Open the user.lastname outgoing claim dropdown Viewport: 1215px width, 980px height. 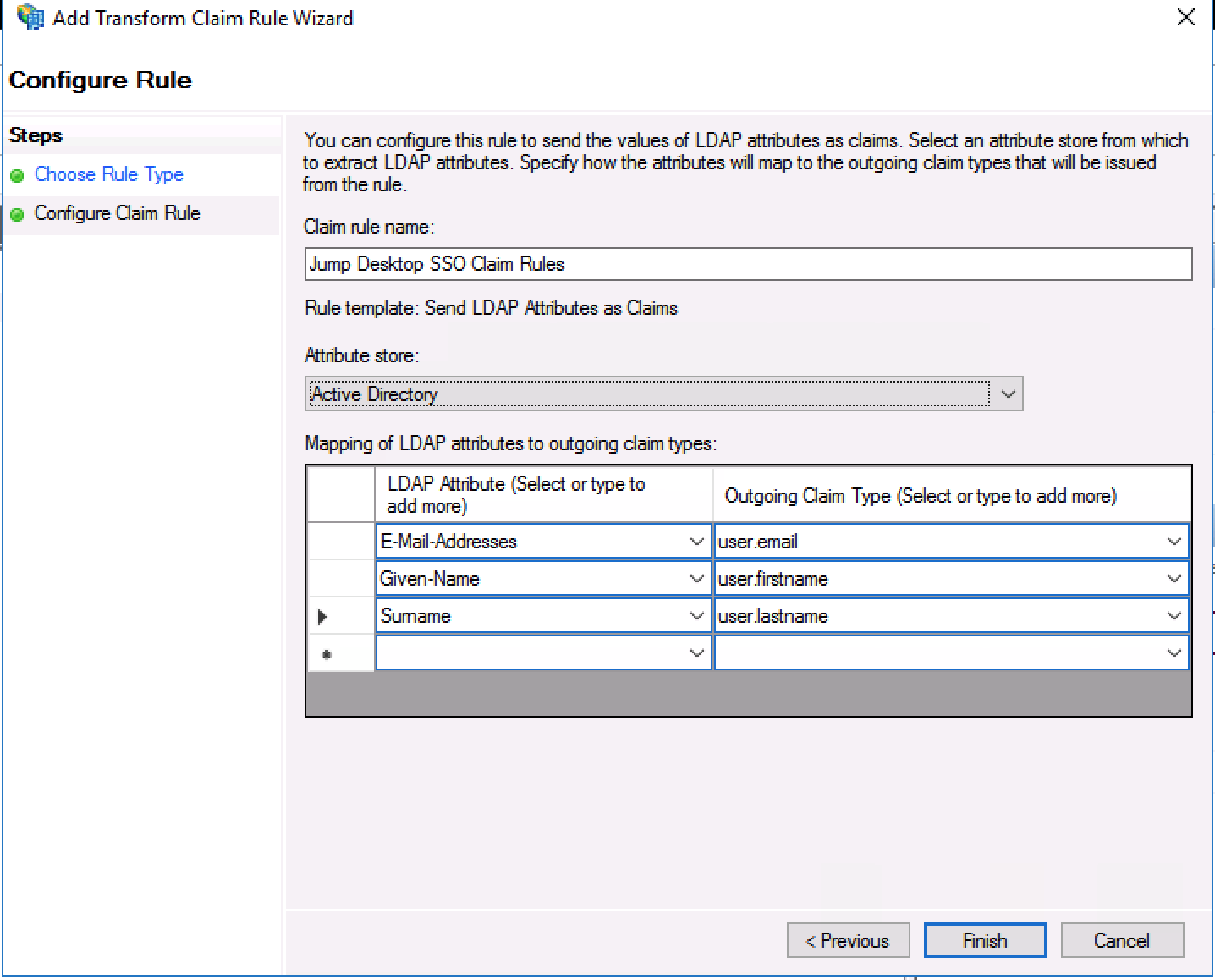[x=1174, y=615]
